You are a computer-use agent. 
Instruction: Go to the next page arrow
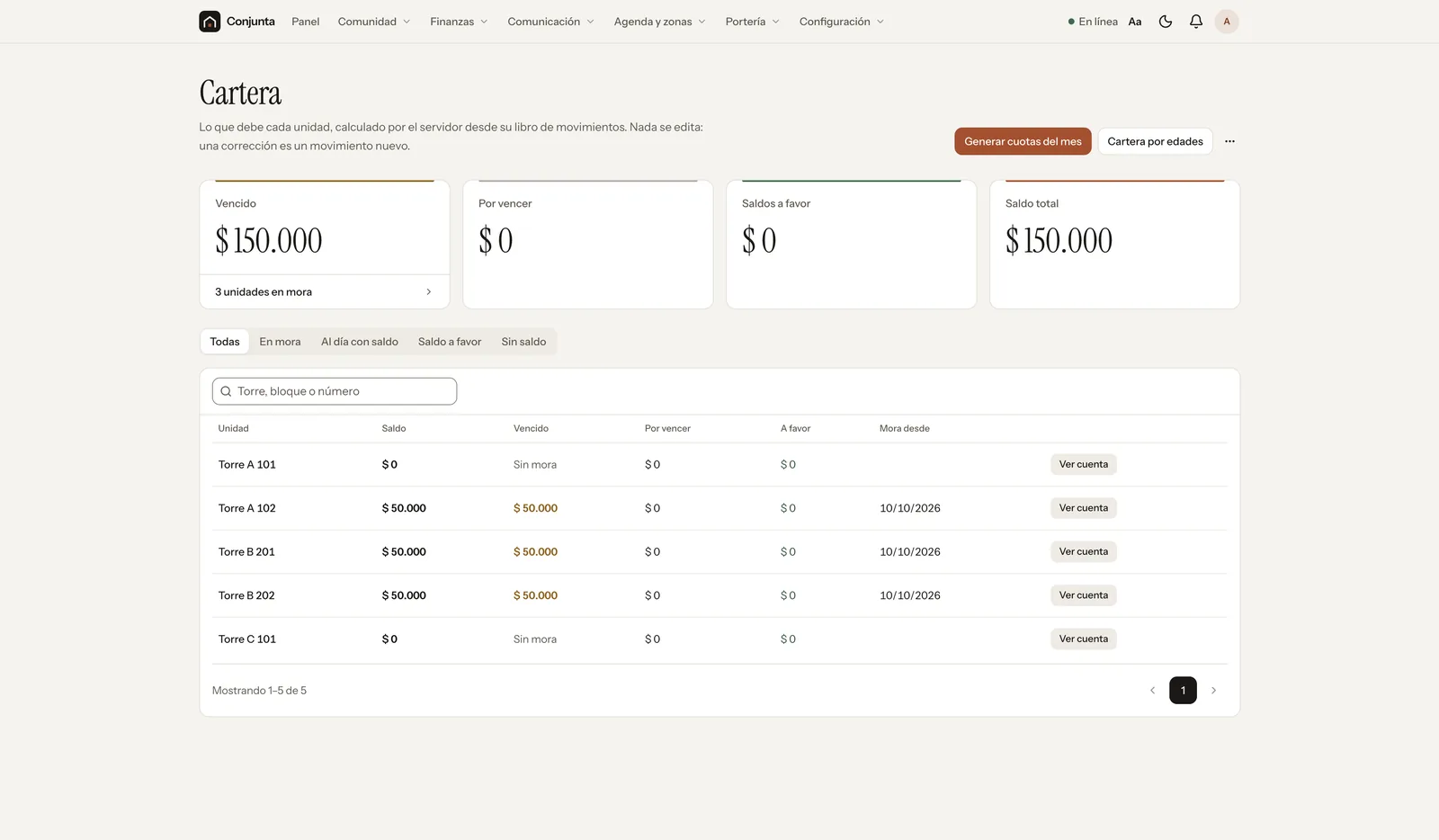pos(1213,691)
